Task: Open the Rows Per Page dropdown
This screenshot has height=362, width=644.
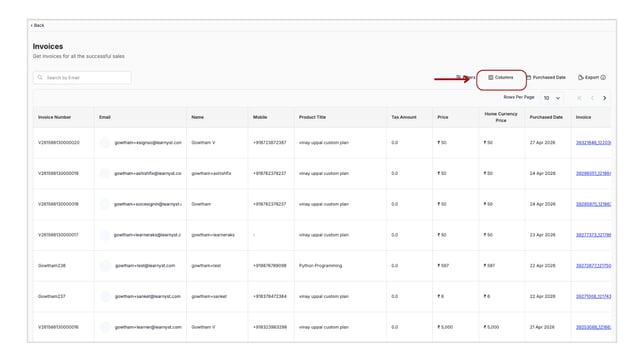Action: [552, 98]
